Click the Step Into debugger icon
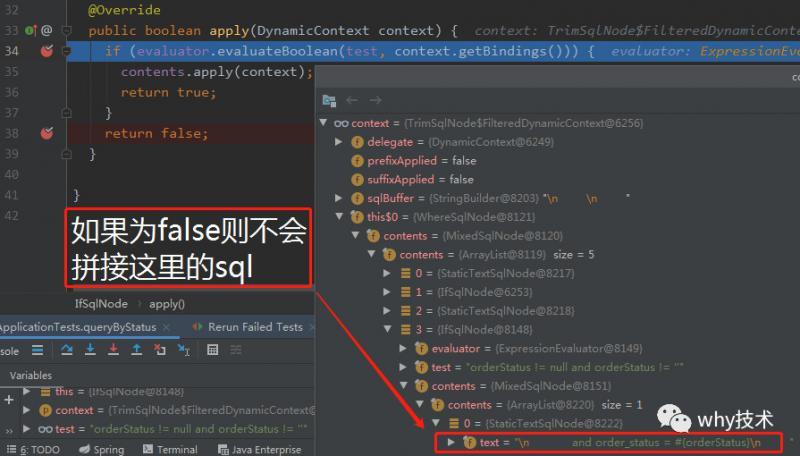Viewport: 800px width, 456px height. (90, 349)
